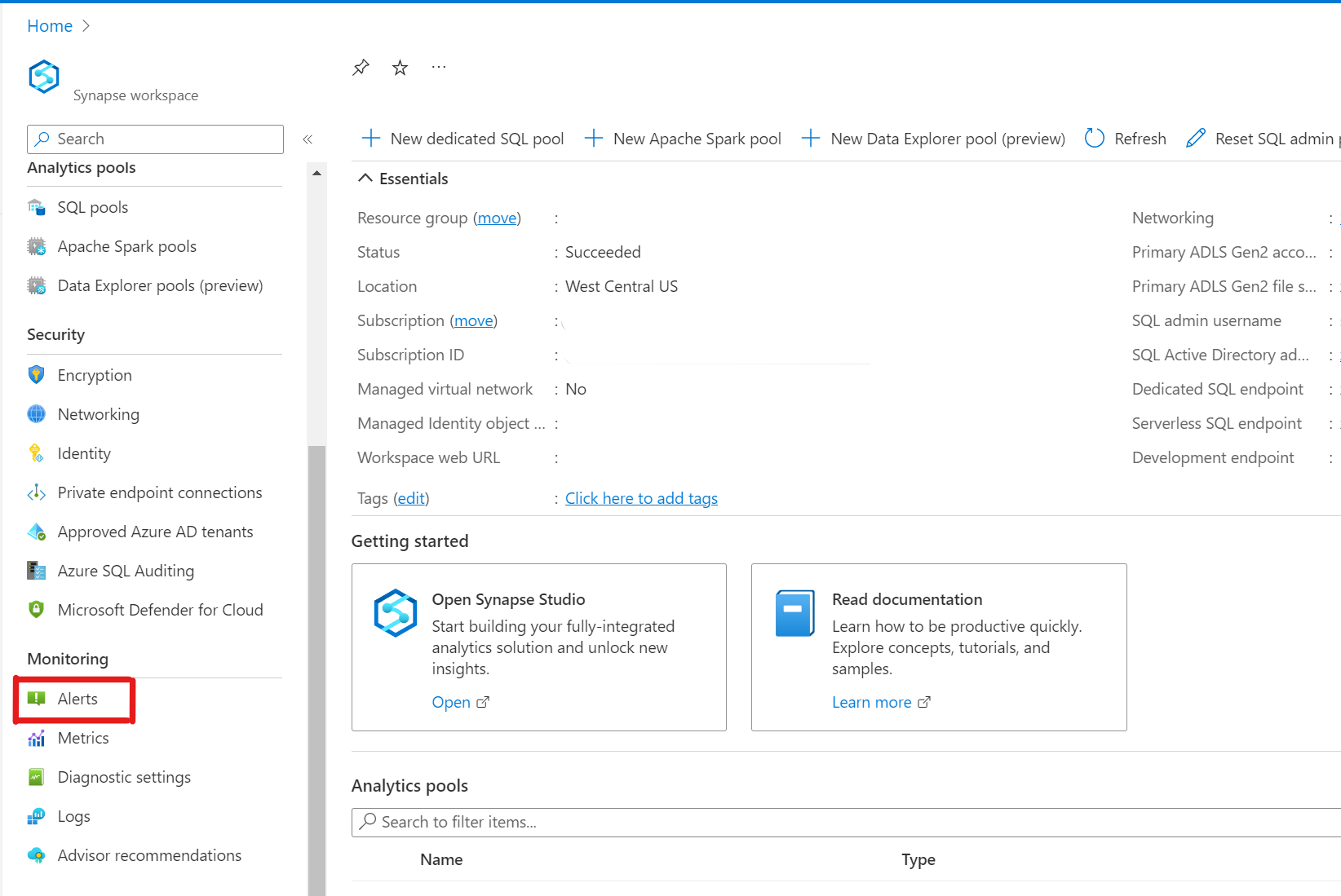Open Diagnostic settings
This screenshot has width=1341, height=896.
point(124,777)
